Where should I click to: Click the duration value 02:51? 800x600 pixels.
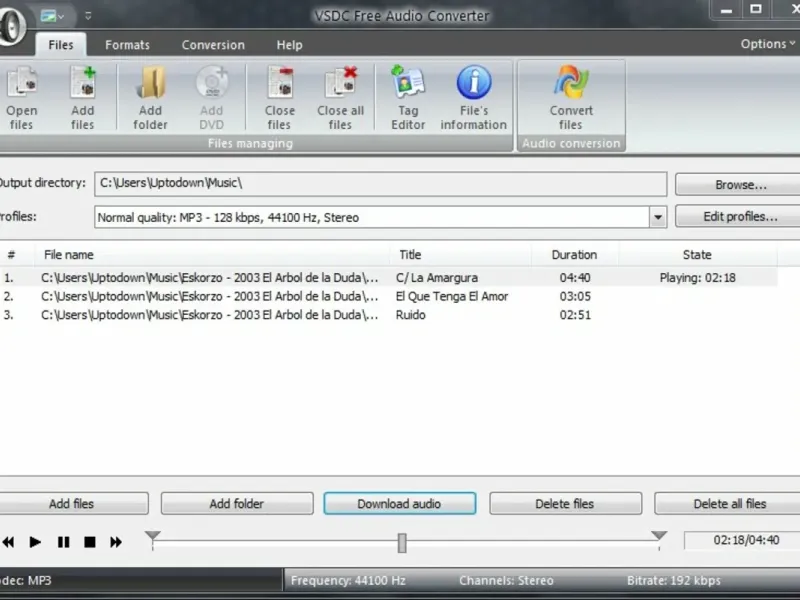point(575,315)
